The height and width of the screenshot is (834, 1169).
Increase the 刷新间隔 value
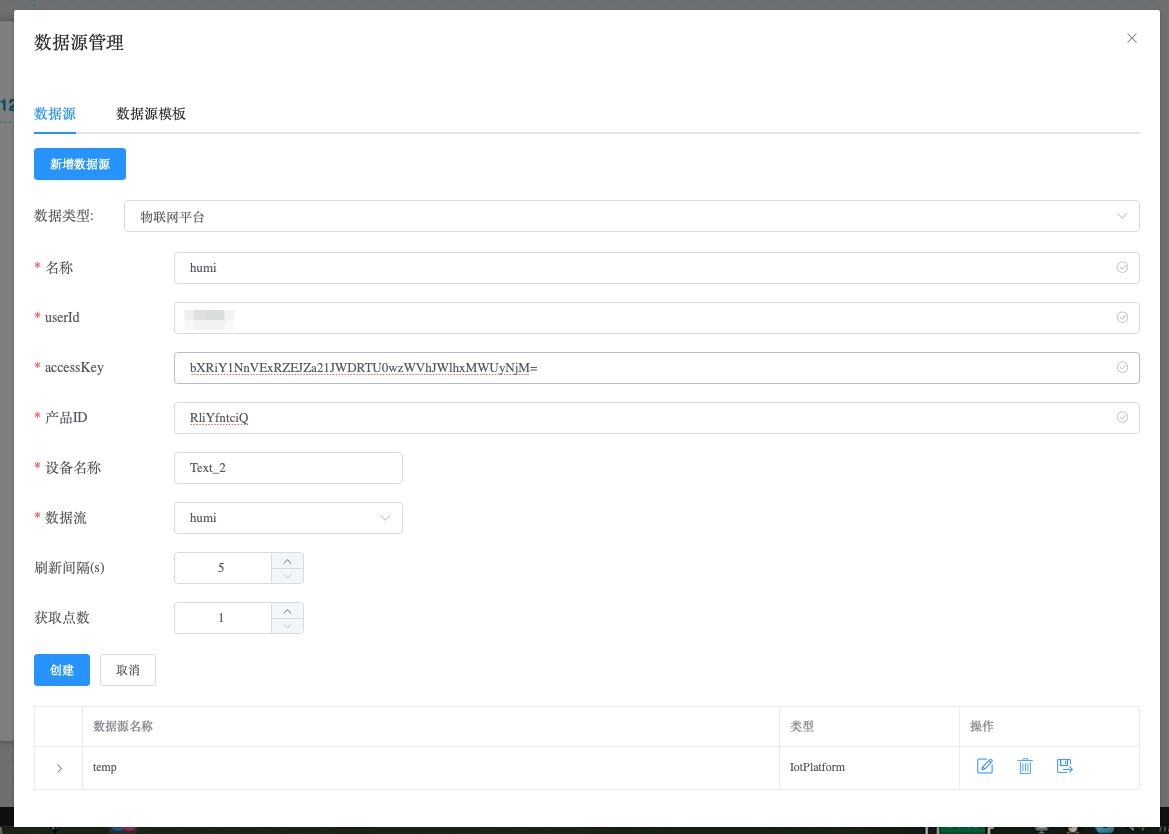(288, 560)
